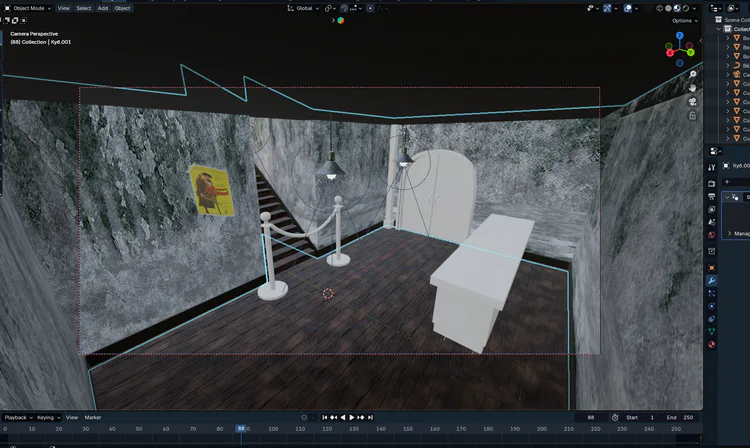The width and height of the screenshot is (750, 448).
Task: Switch to material preview shading
Action: point(677,8)
